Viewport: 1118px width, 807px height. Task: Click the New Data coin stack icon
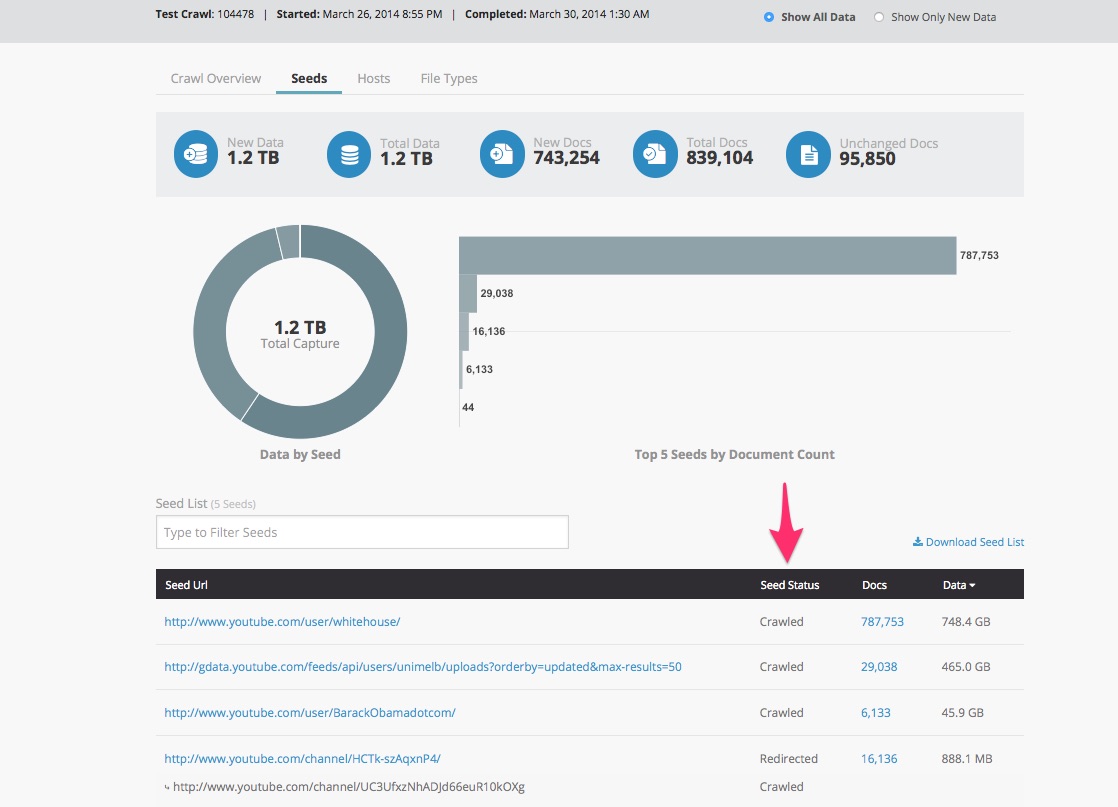tap(196, 155)
